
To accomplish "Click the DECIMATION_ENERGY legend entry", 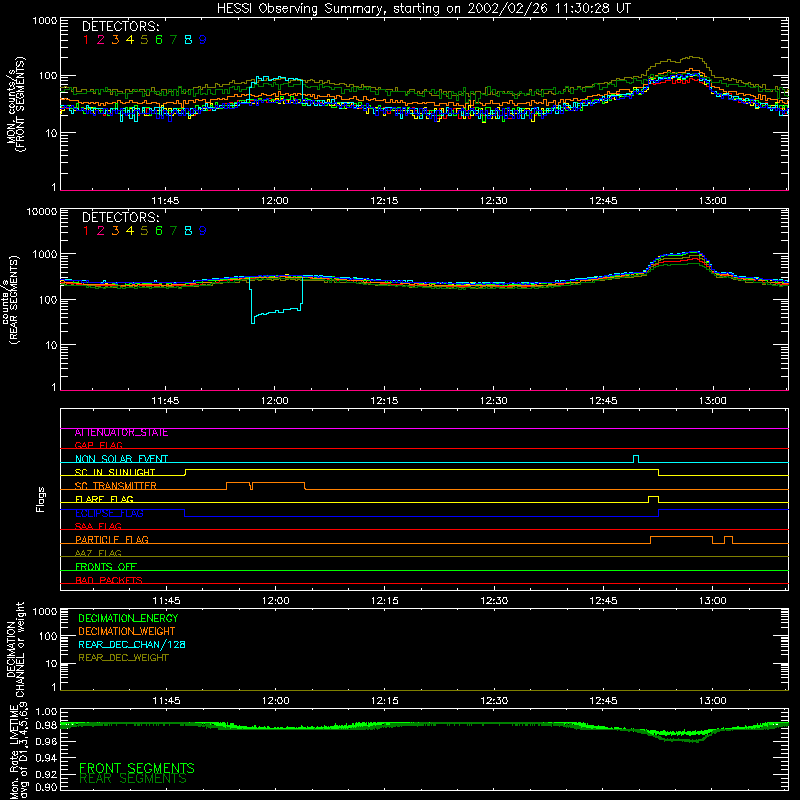I will tap(128, 618).
